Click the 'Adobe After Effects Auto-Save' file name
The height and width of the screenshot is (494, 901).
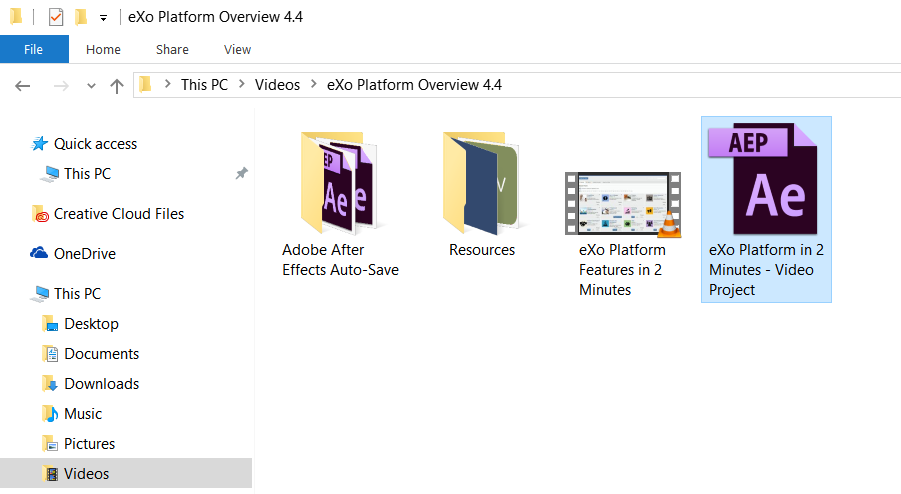[340, 260]
